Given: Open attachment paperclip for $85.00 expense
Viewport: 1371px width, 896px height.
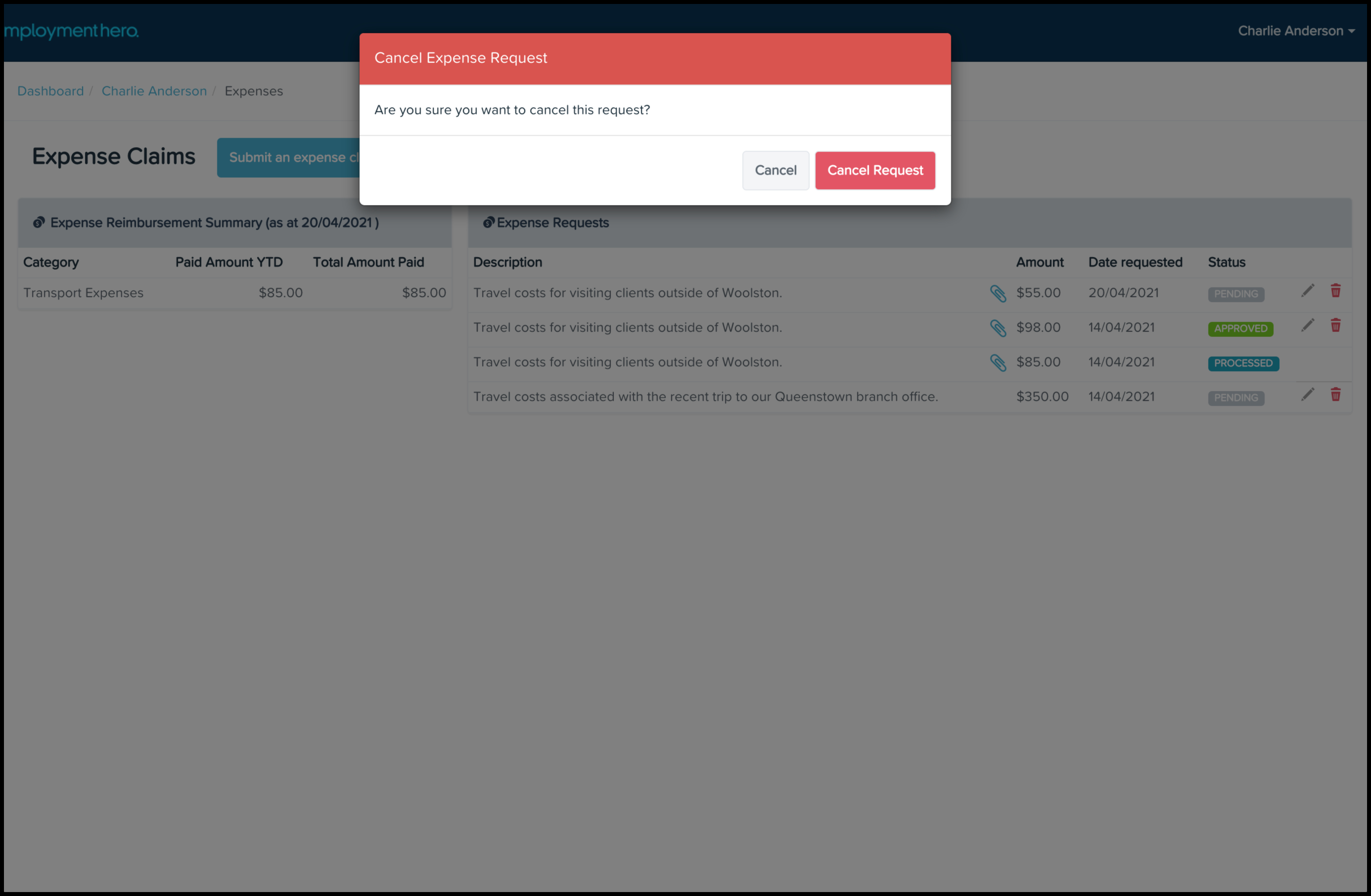Looking at the screenshot, I should [998, 363].
